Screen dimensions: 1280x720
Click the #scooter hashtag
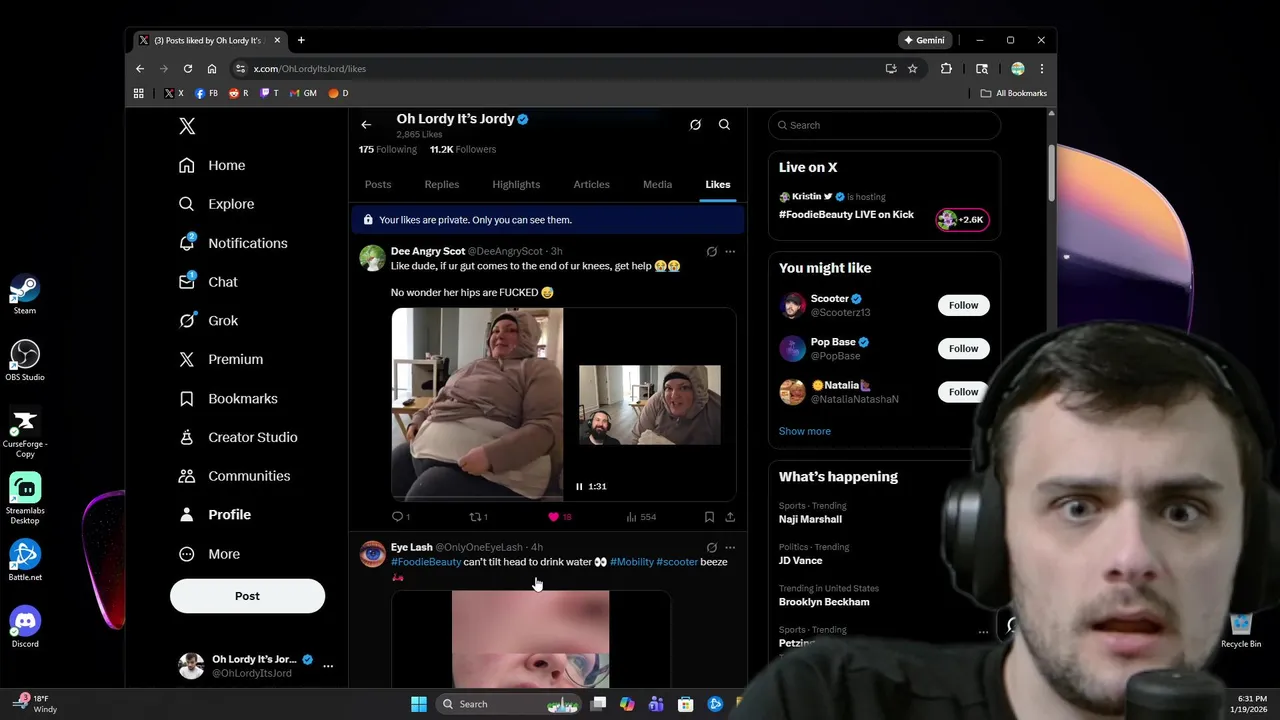click(x=677, y=562)
